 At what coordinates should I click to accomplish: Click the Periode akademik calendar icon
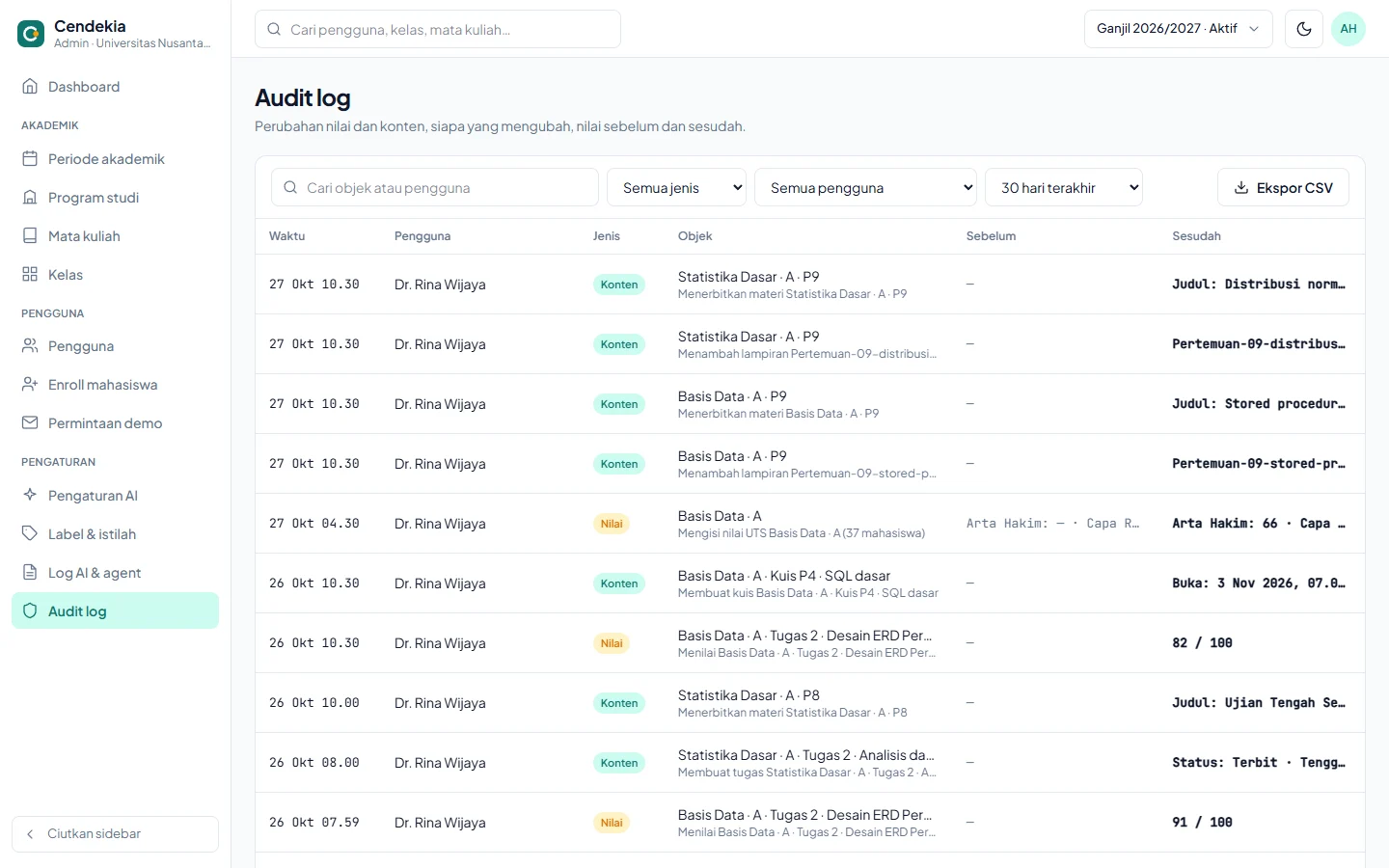pyautogui.click(x=30, y=158)
